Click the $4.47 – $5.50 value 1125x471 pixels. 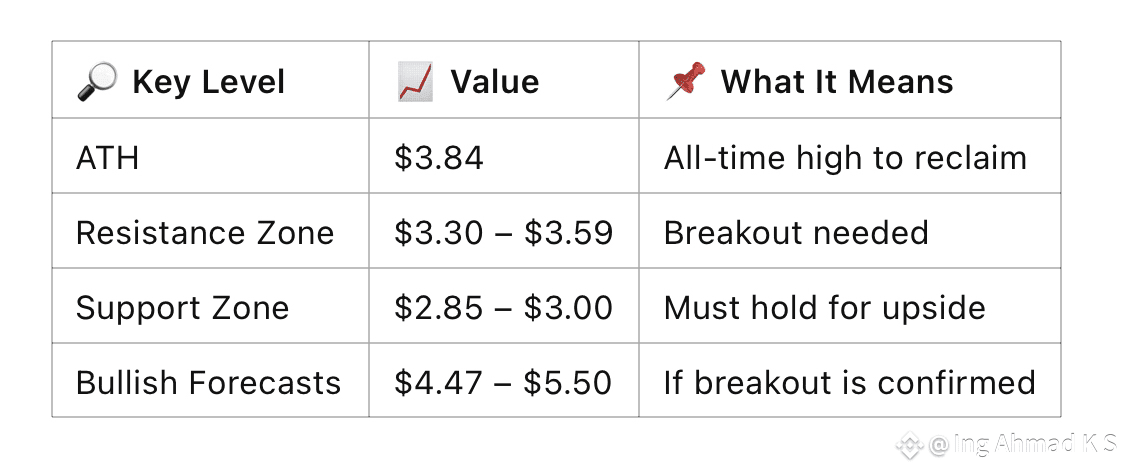coord(503,382)
